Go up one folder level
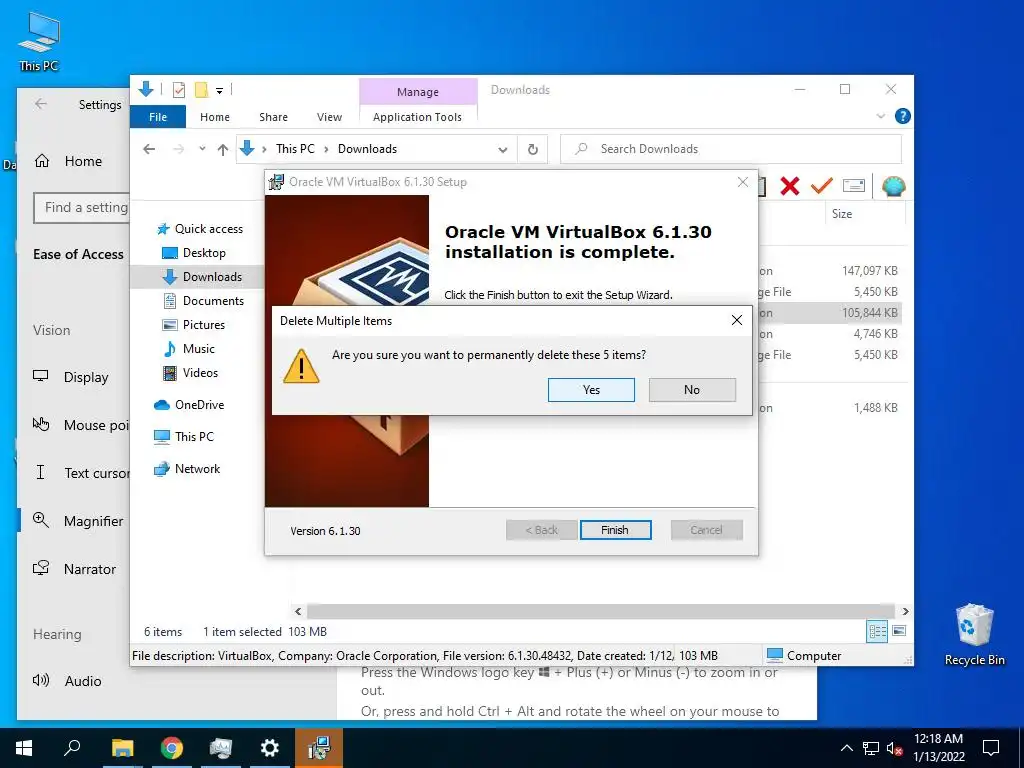The image size is (1024, 768). (223, 150)
